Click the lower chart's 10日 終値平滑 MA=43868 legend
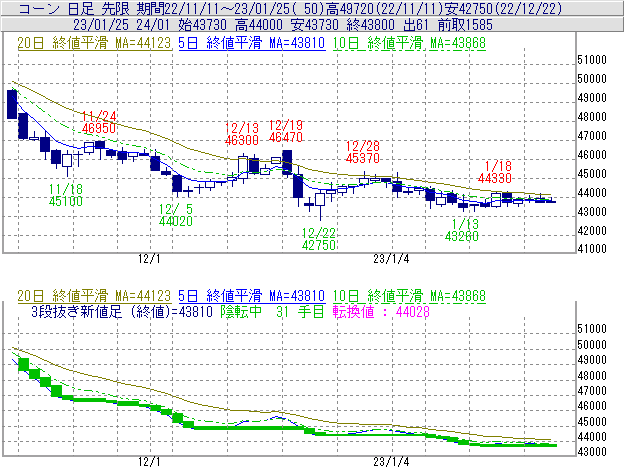 pyautogui.click(x=409, y=296)
